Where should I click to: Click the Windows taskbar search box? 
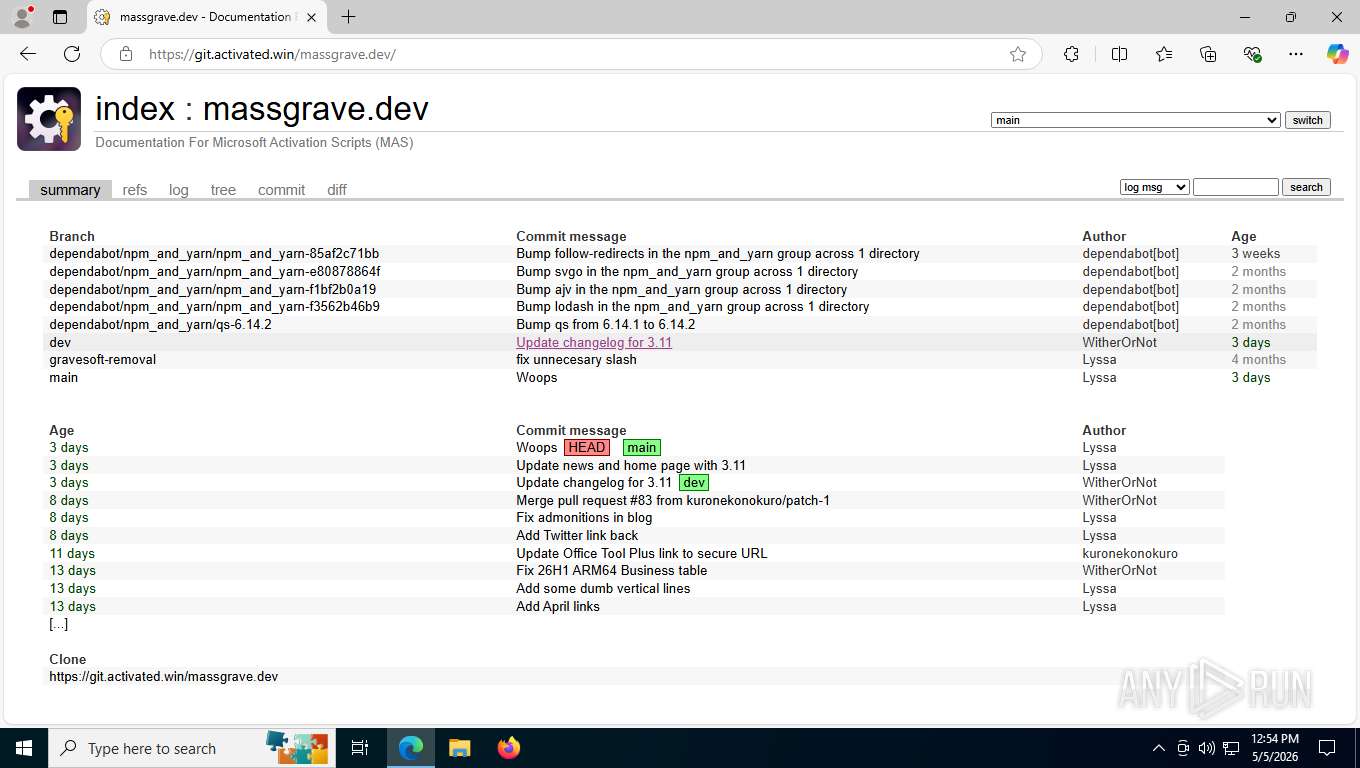click(x=190, y=748)
